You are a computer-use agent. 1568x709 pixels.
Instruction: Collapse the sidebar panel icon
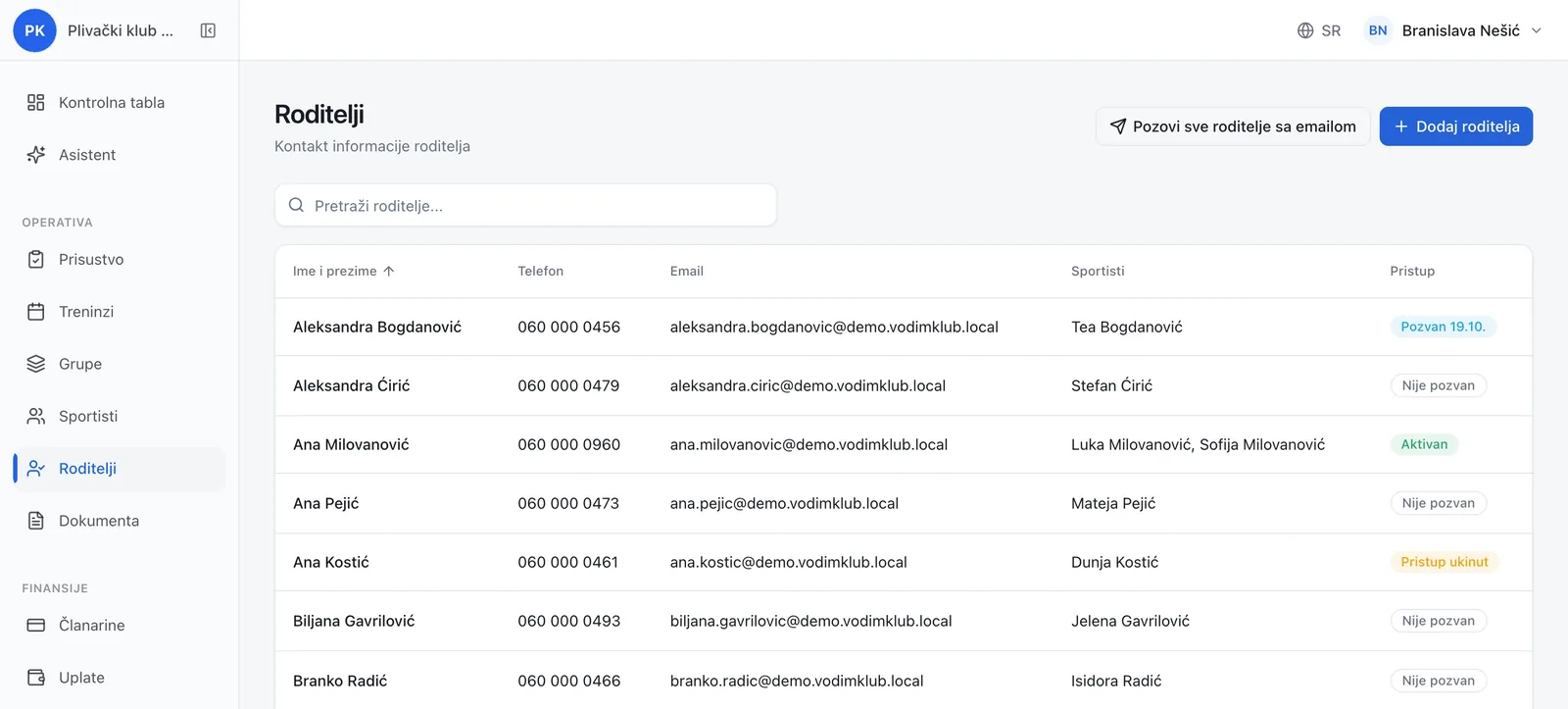[x=208, y=30]
